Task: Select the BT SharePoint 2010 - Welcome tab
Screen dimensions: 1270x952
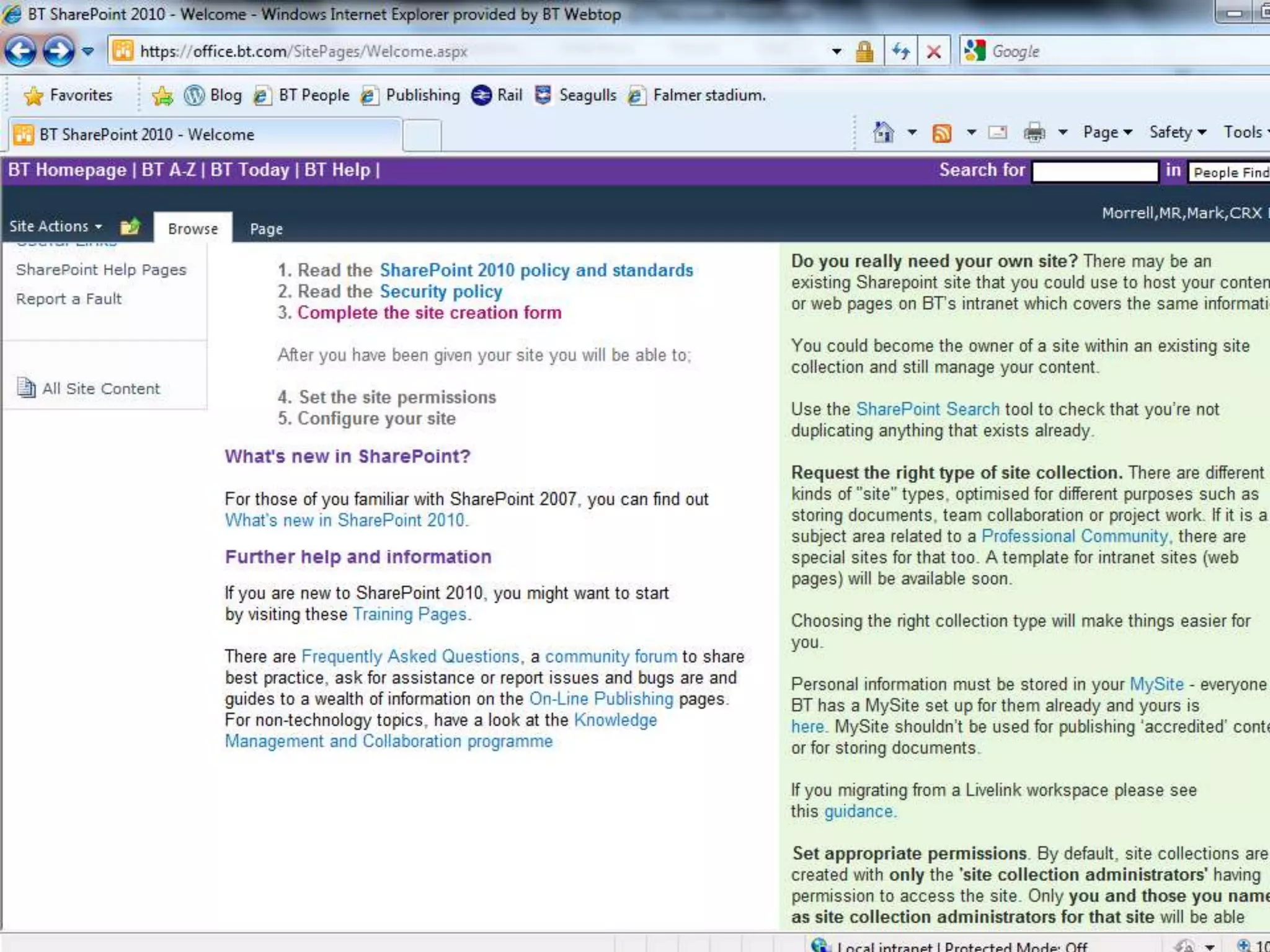Action: [205, 134]
